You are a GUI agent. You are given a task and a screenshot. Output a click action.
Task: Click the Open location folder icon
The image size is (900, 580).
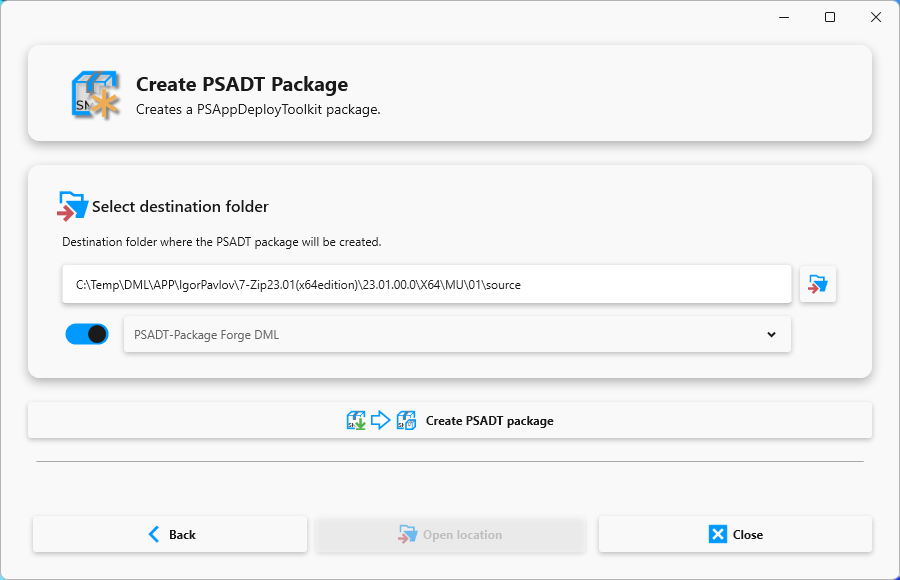pyautogui.click(x=408, y=534)
